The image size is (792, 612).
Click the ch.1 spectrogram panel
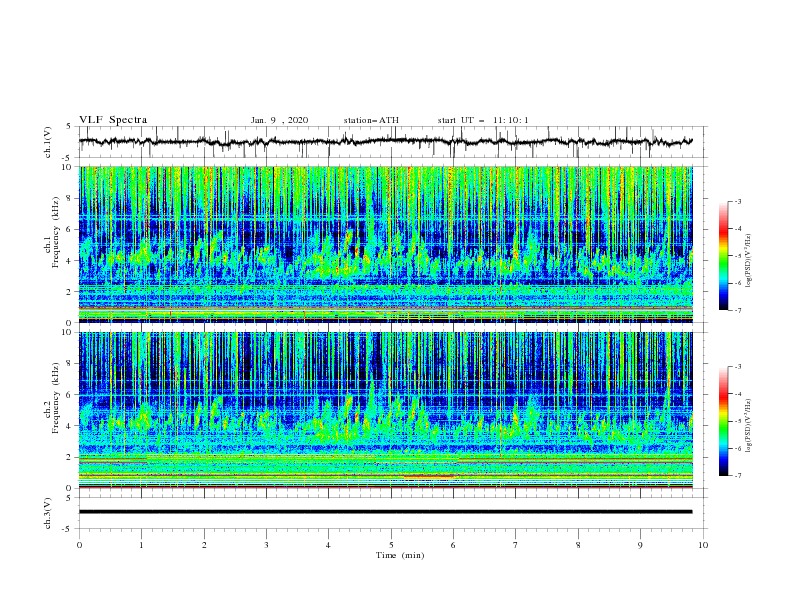[x=385, y=244]
